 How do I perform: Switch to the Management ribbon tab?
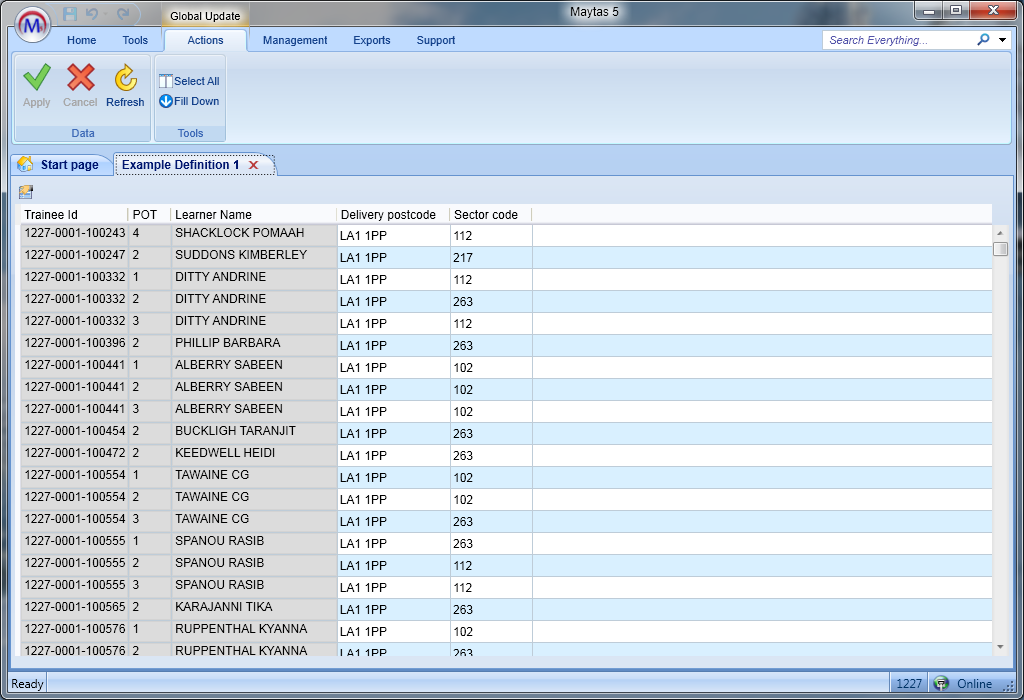click(295, 40)
